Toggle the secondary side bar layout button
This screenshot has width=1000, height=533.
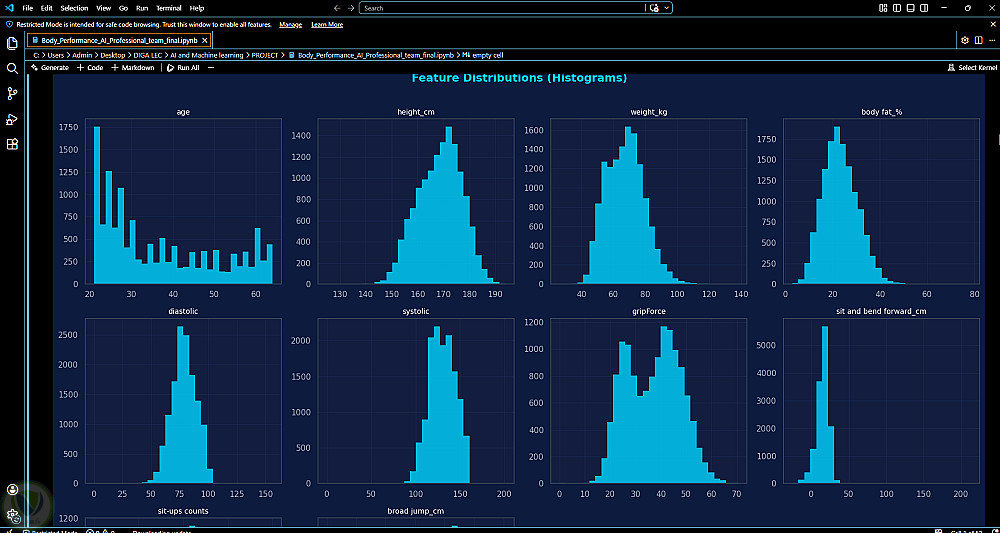[923, 8]
